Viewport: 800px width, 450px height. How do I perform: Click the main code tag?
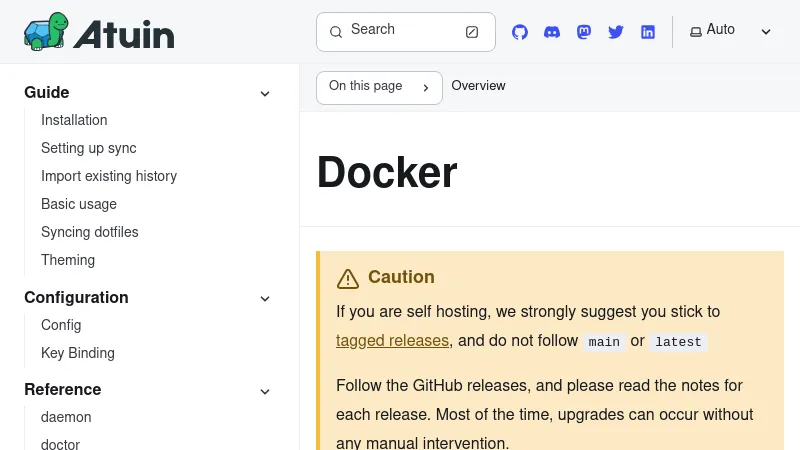(604, 341)
